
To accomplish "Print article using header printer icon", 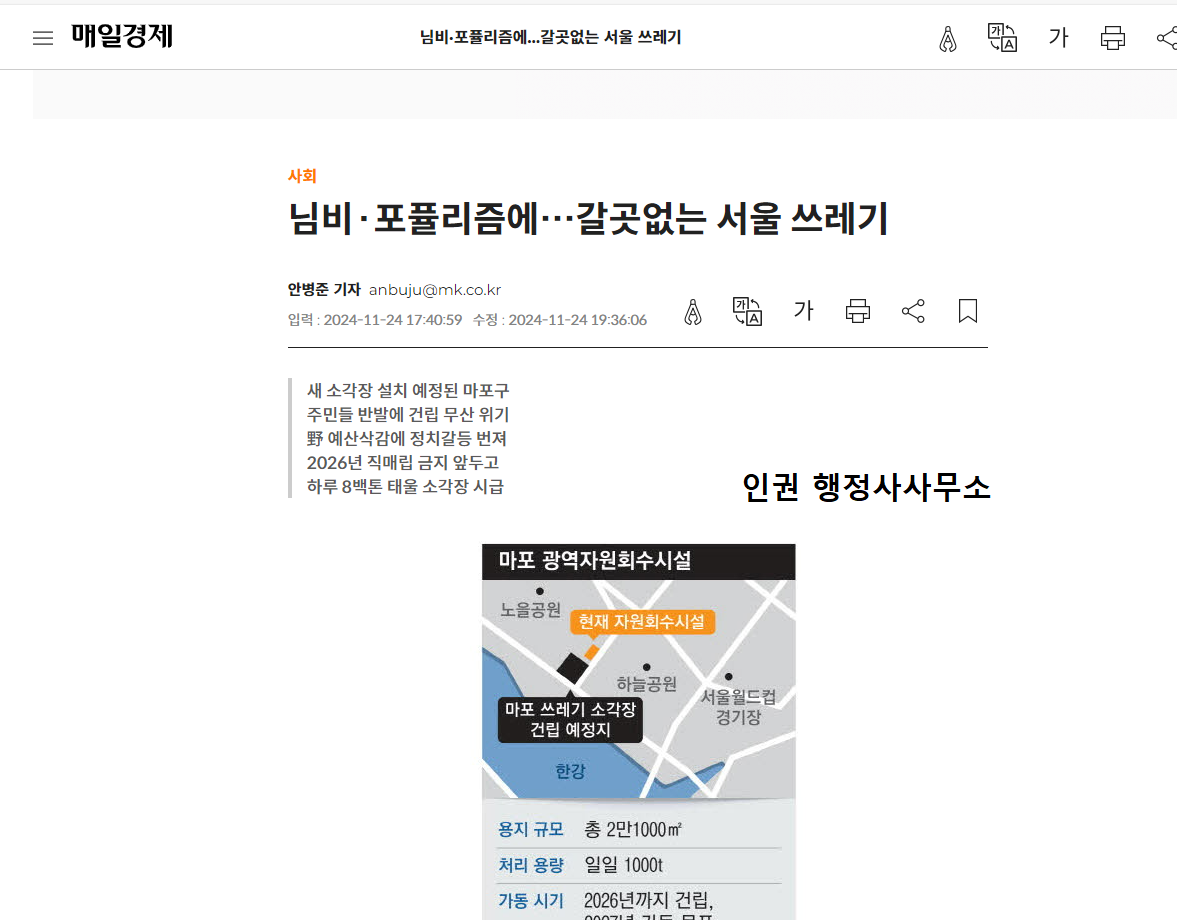I will pos(1112,38).
